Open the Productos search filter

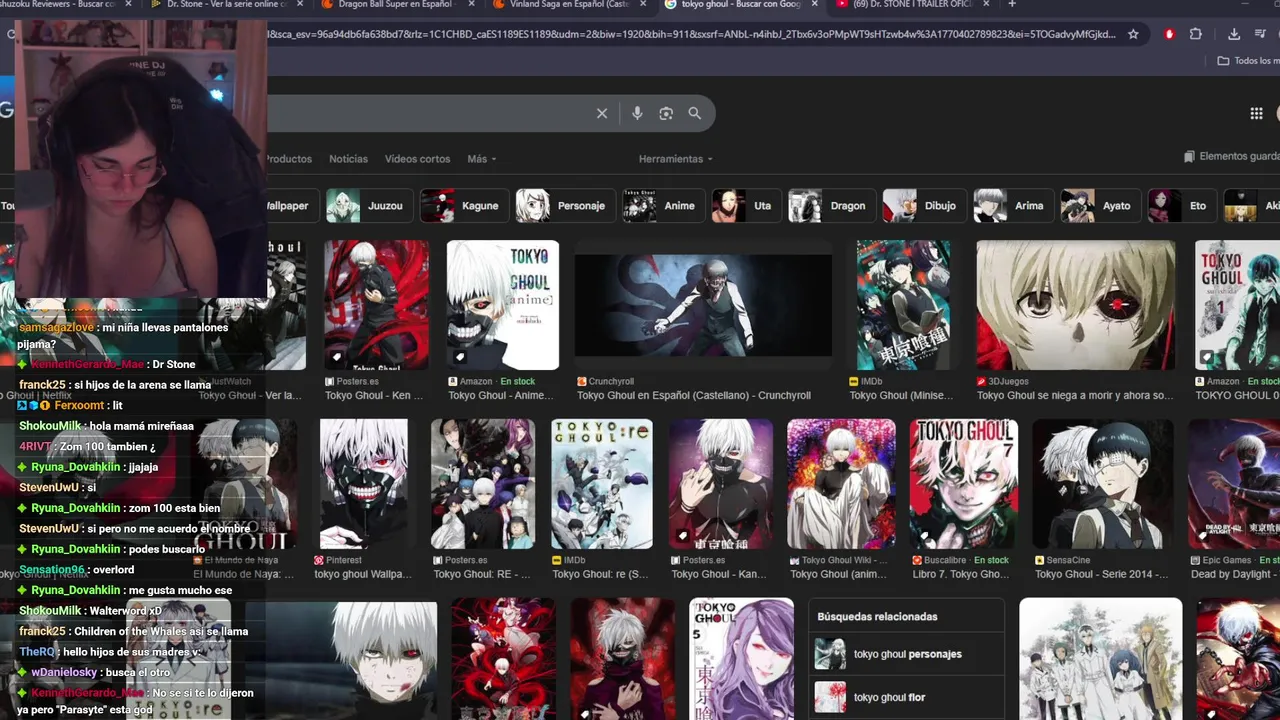pyautogui.click(x=288, y=159)
